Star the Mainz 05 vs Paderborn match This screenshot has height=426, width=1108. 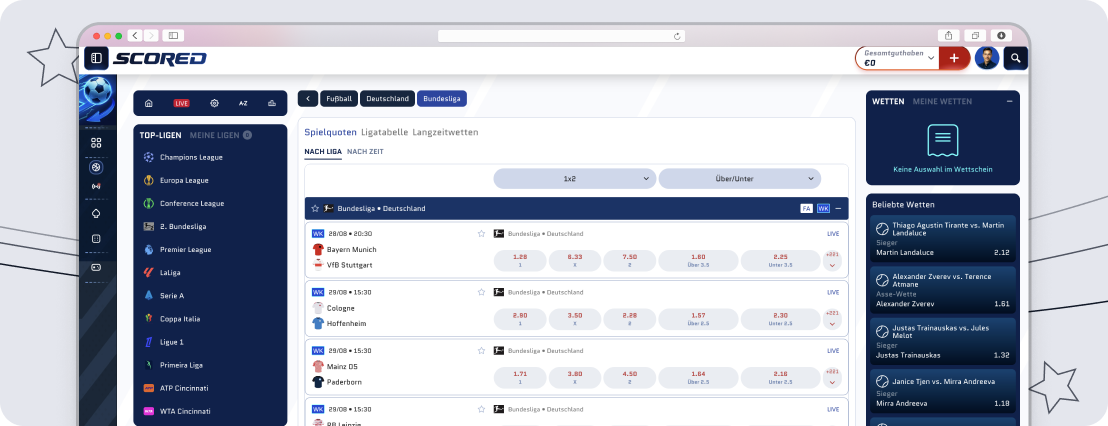(x=481, y=350)
